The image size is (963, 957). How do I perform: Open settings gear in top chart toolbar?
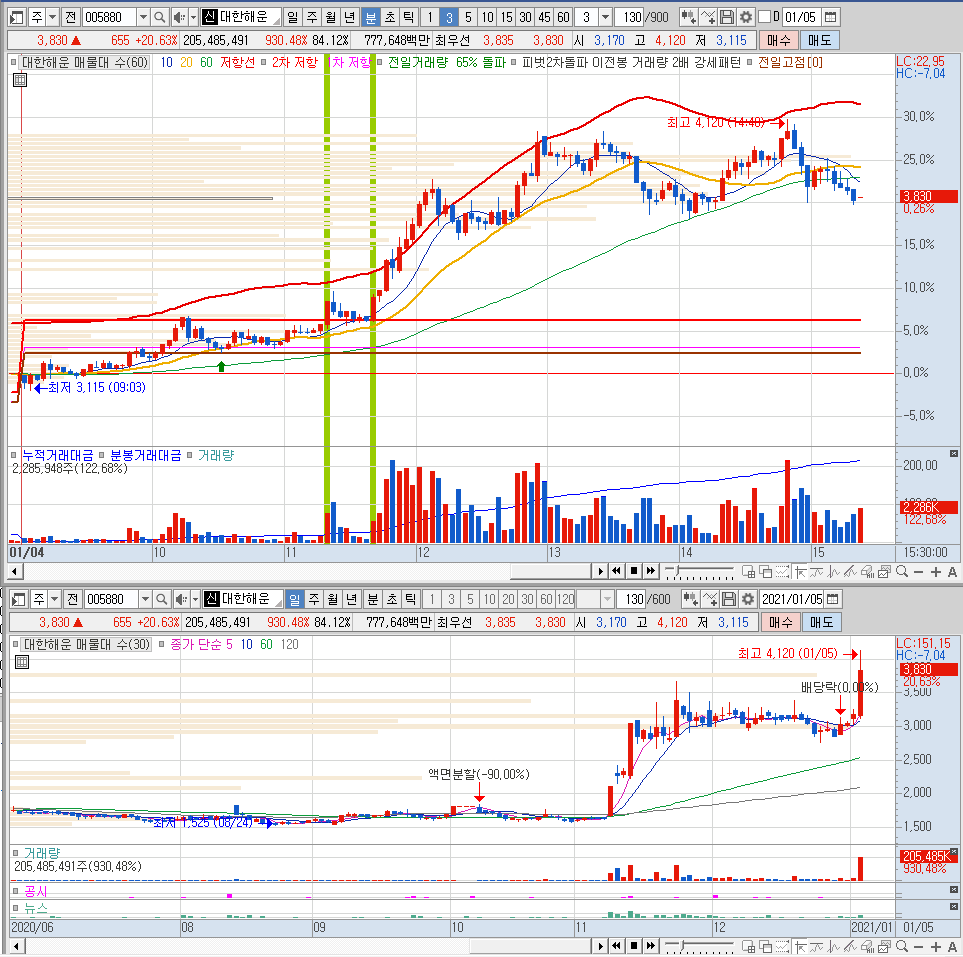(746, 17)
